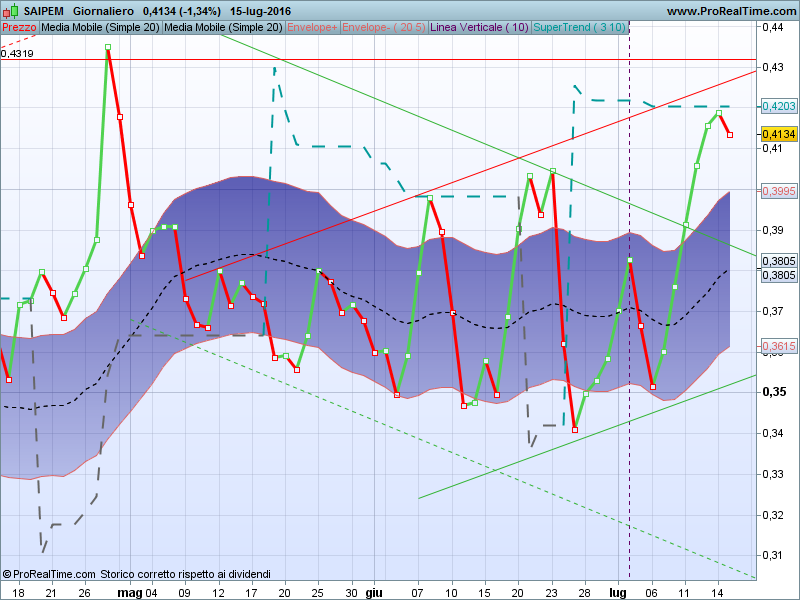The height and width of the screenshot is (600, 800).
Task: Click the 0,32 price axis label
Action: [x=772, y=515]
